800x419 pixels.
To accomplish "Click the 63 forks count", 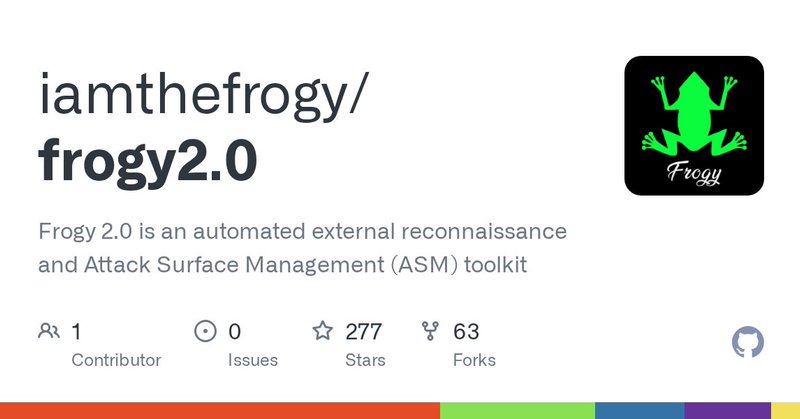I will (x=466, y=331).
